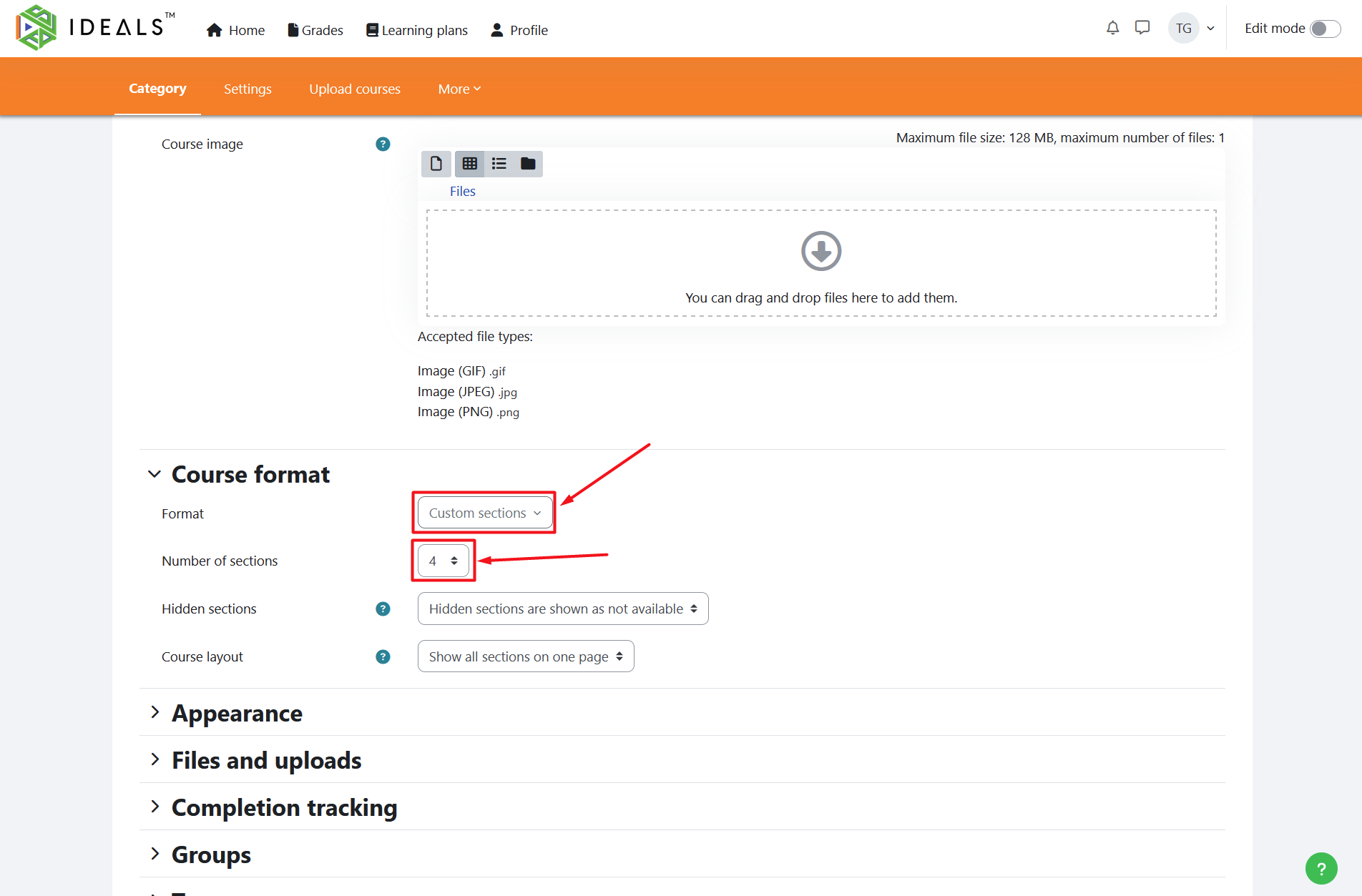Switch file picker to folder tree view

[x=528, y=164]
